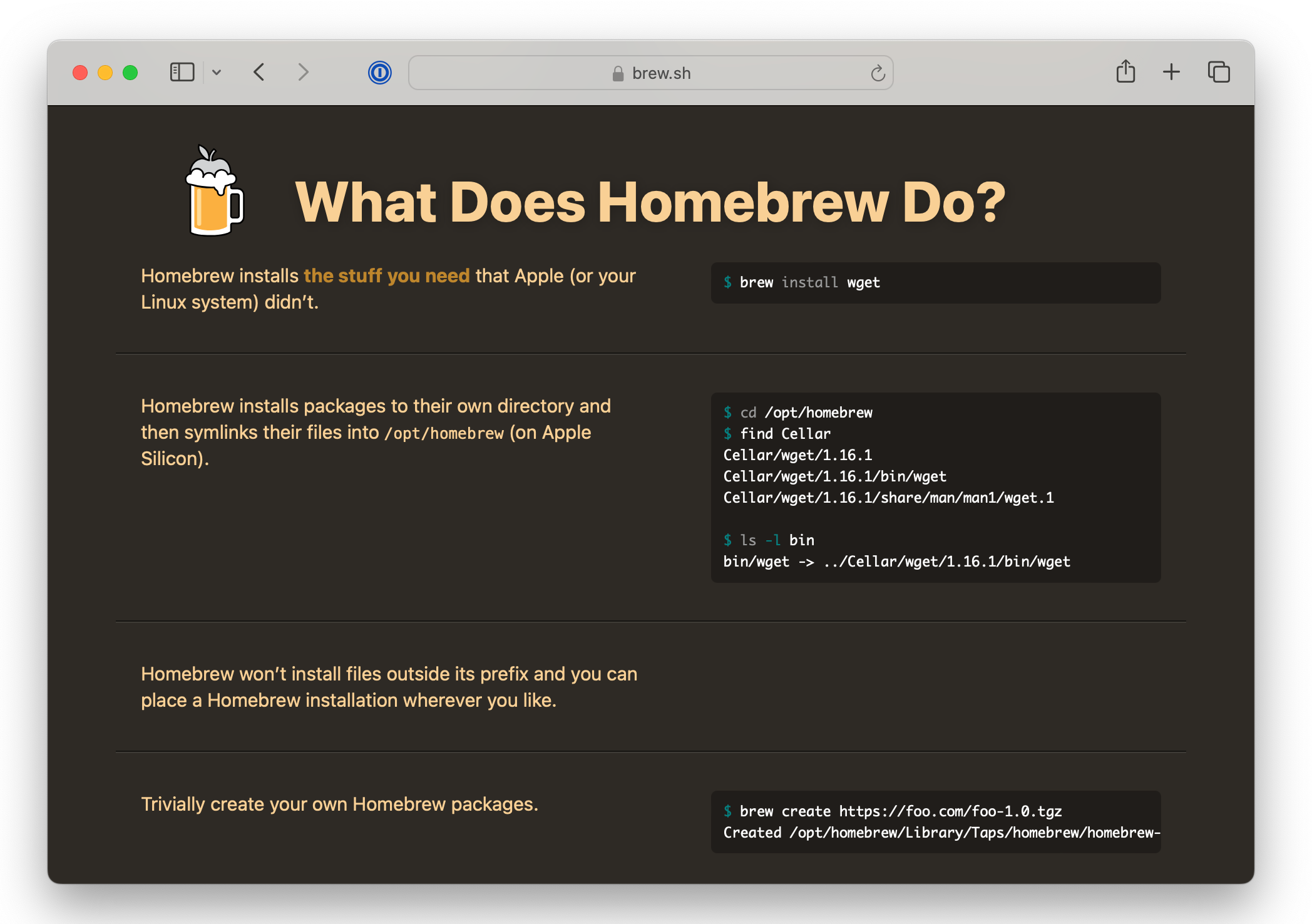Show the tab overview

pyautogui.click(x=1218, y=72)
